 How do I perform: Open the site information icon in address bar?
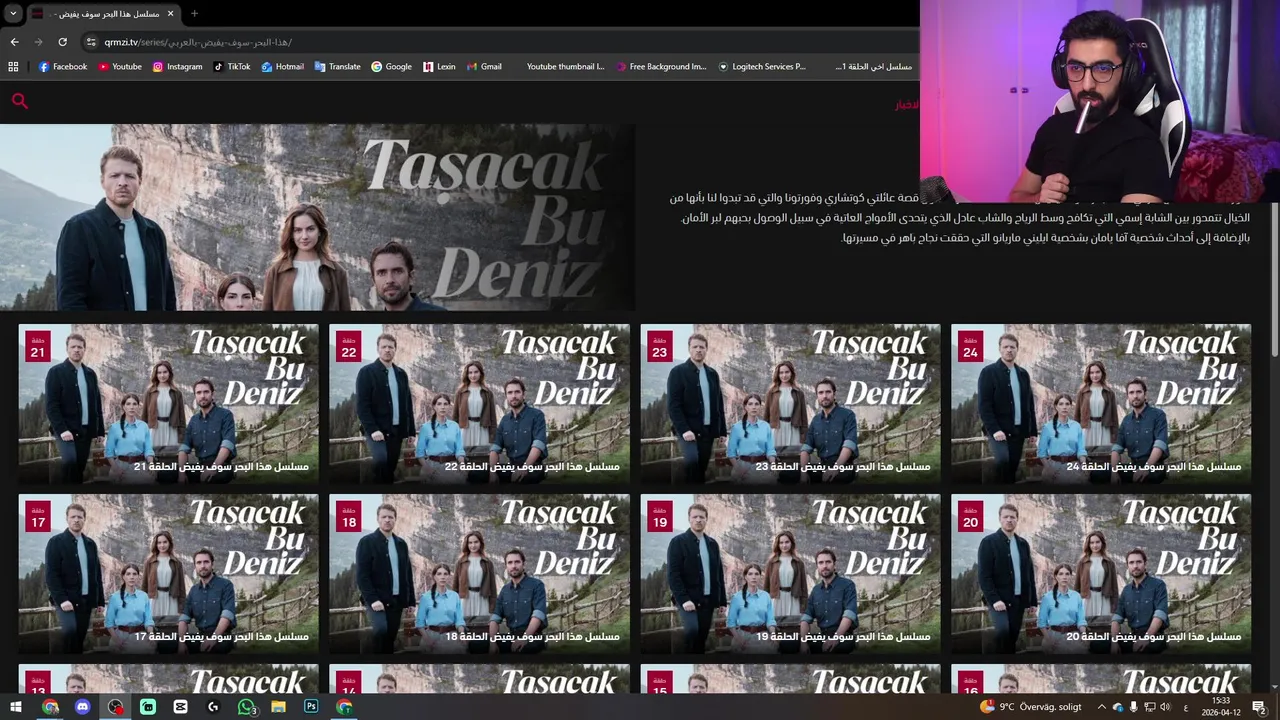point(91,42)
